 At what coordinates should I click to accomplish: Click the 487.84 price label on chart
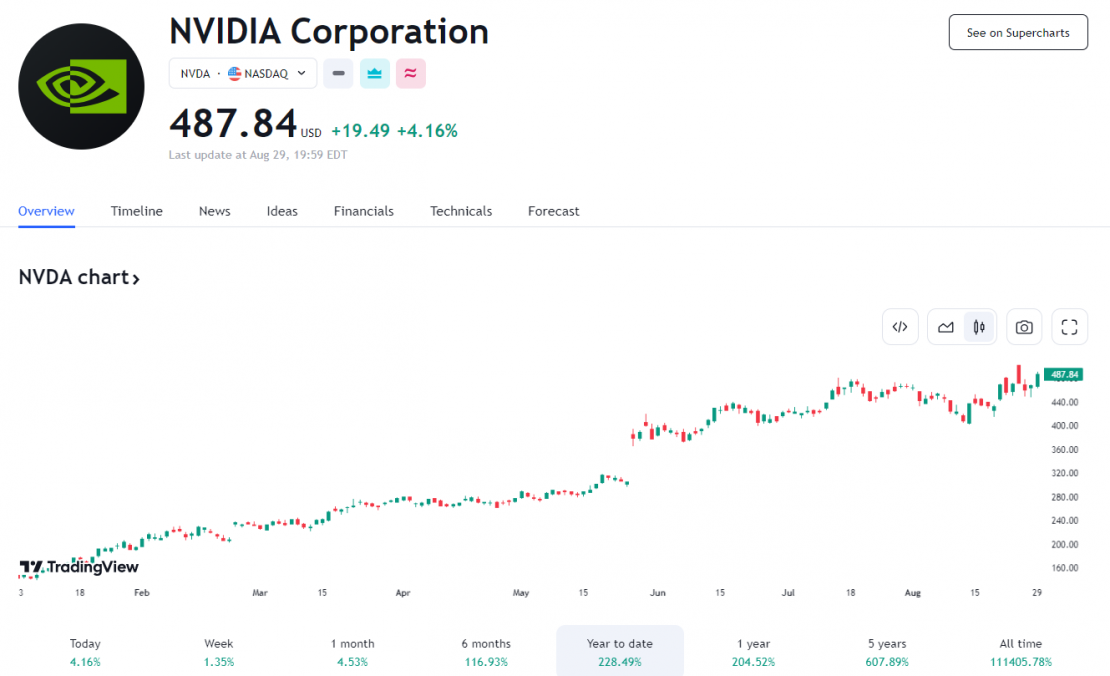(1063, 373)
